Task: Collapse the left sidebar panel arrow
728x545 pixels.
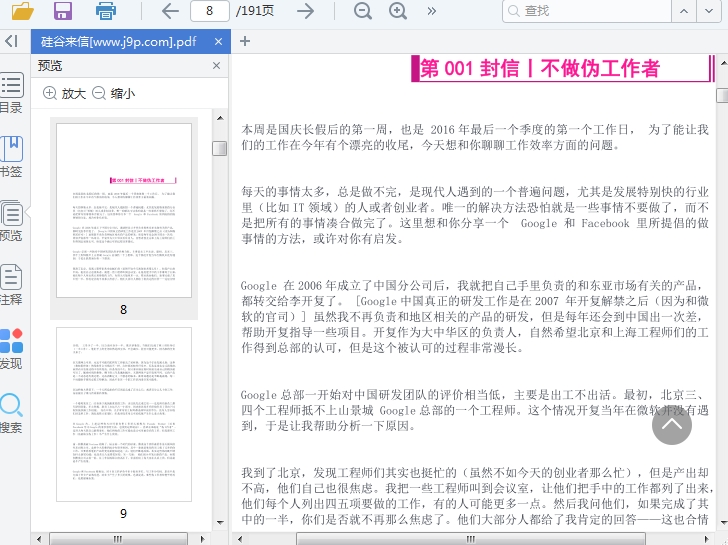Action: point(11,41)
